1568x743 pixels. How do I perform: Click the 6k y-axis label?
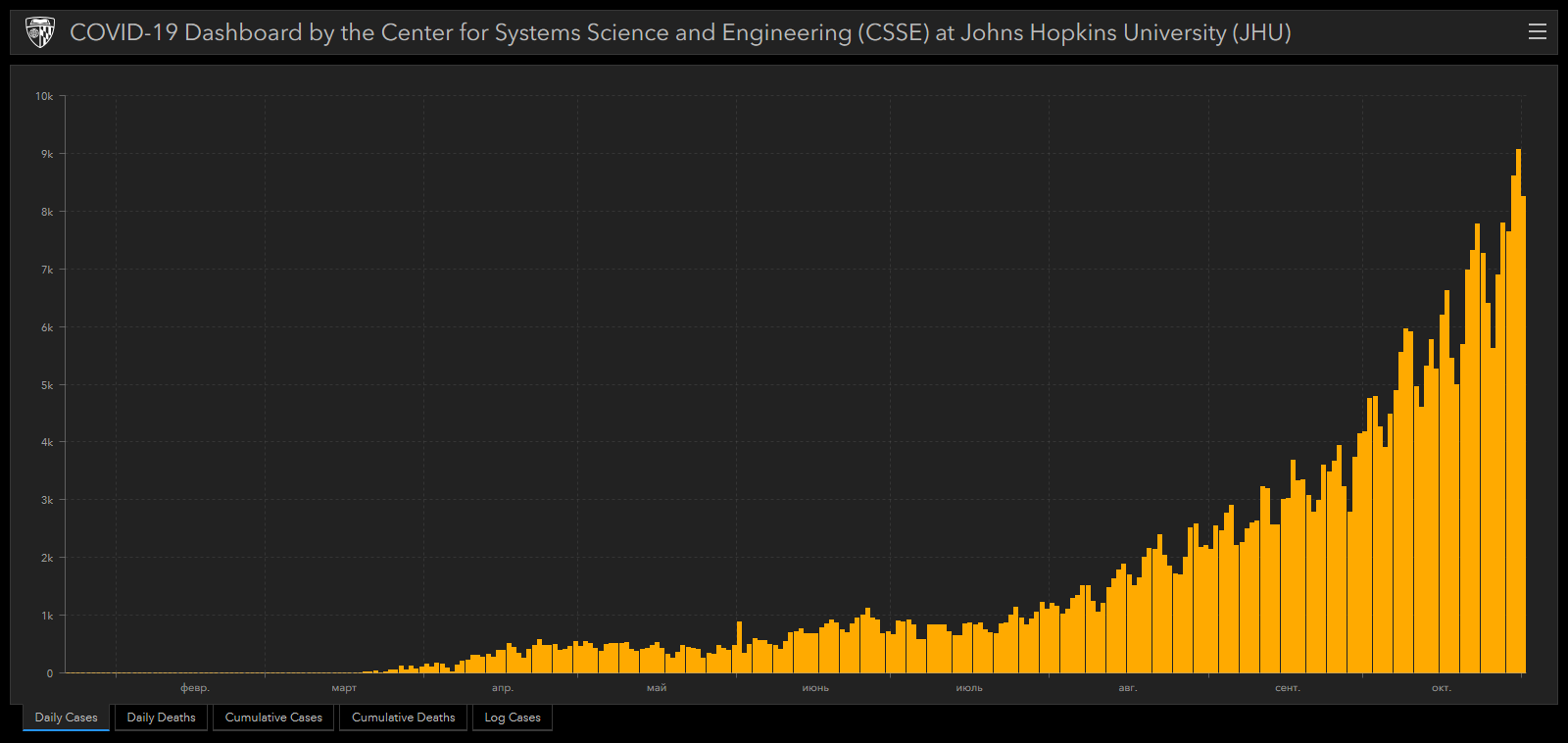click(47, 327)
